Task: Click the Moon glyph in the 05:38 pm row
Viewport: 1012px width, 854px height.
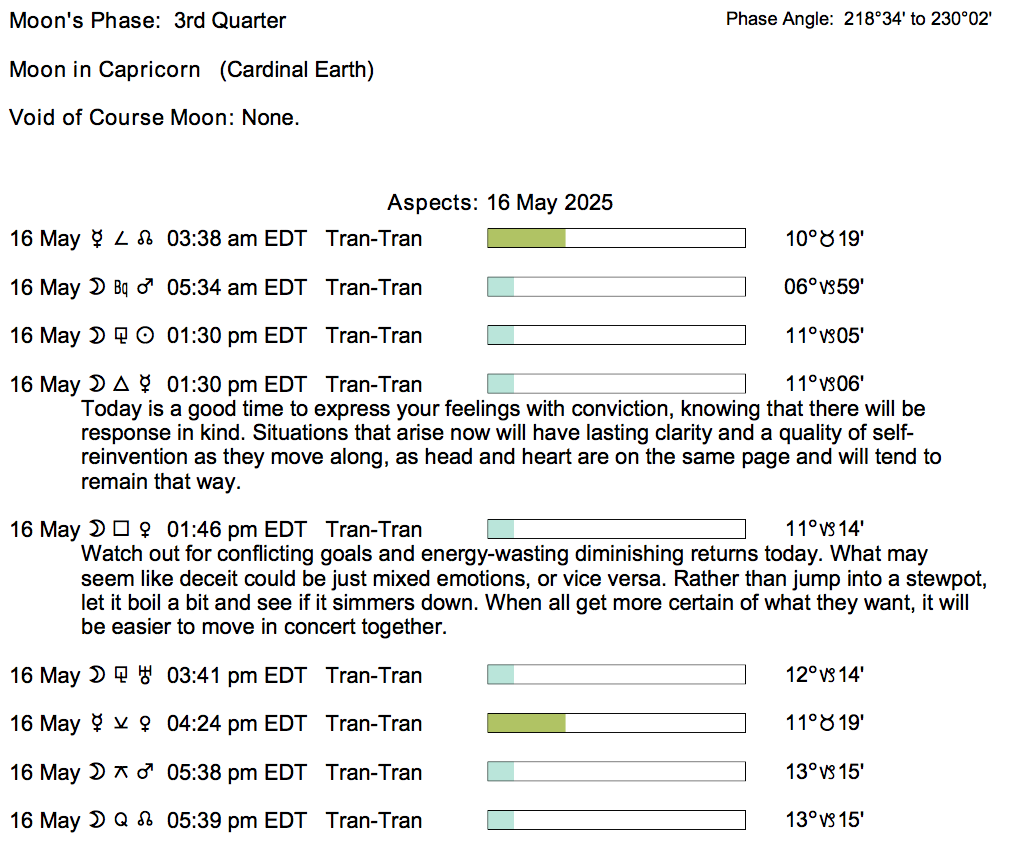Action: [x=97, y=773]
